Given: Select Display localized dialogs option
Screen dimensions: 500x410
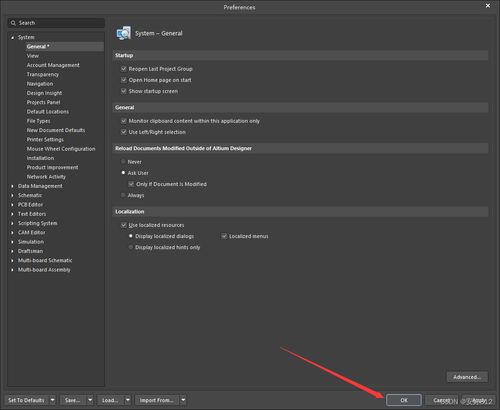Looking at the screenshot, I should pyautogui.click(x=131, y=236).
